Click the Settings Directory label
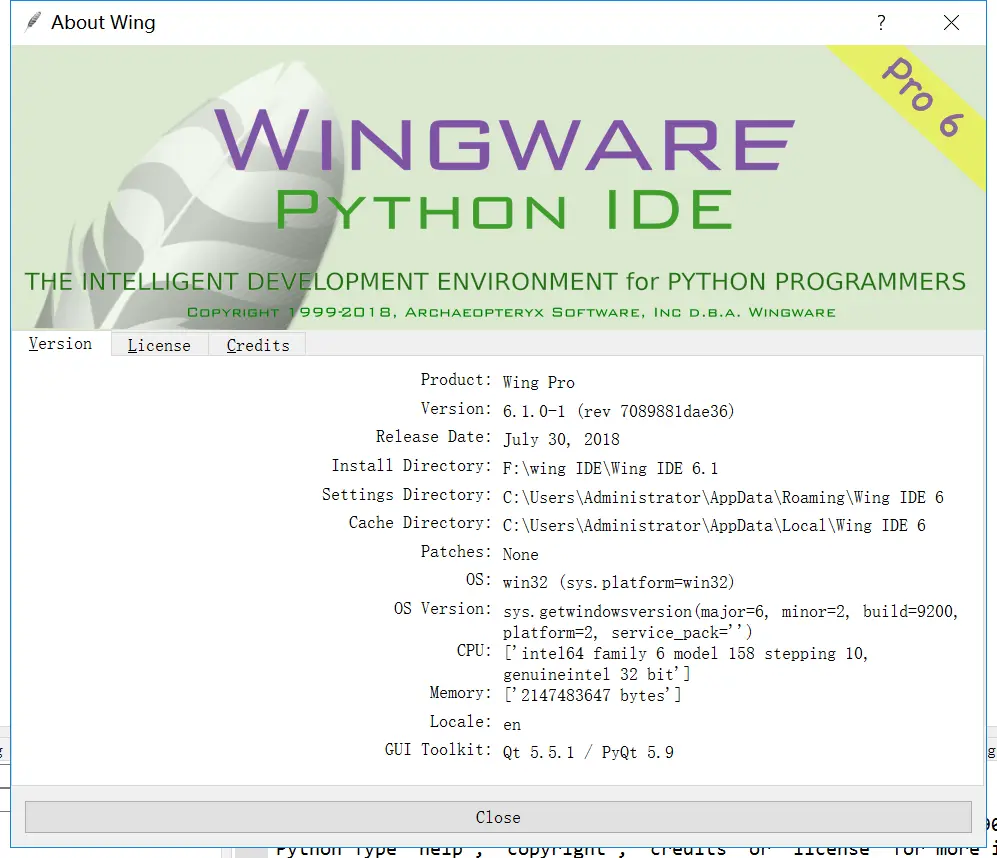 tap(407, 495)
